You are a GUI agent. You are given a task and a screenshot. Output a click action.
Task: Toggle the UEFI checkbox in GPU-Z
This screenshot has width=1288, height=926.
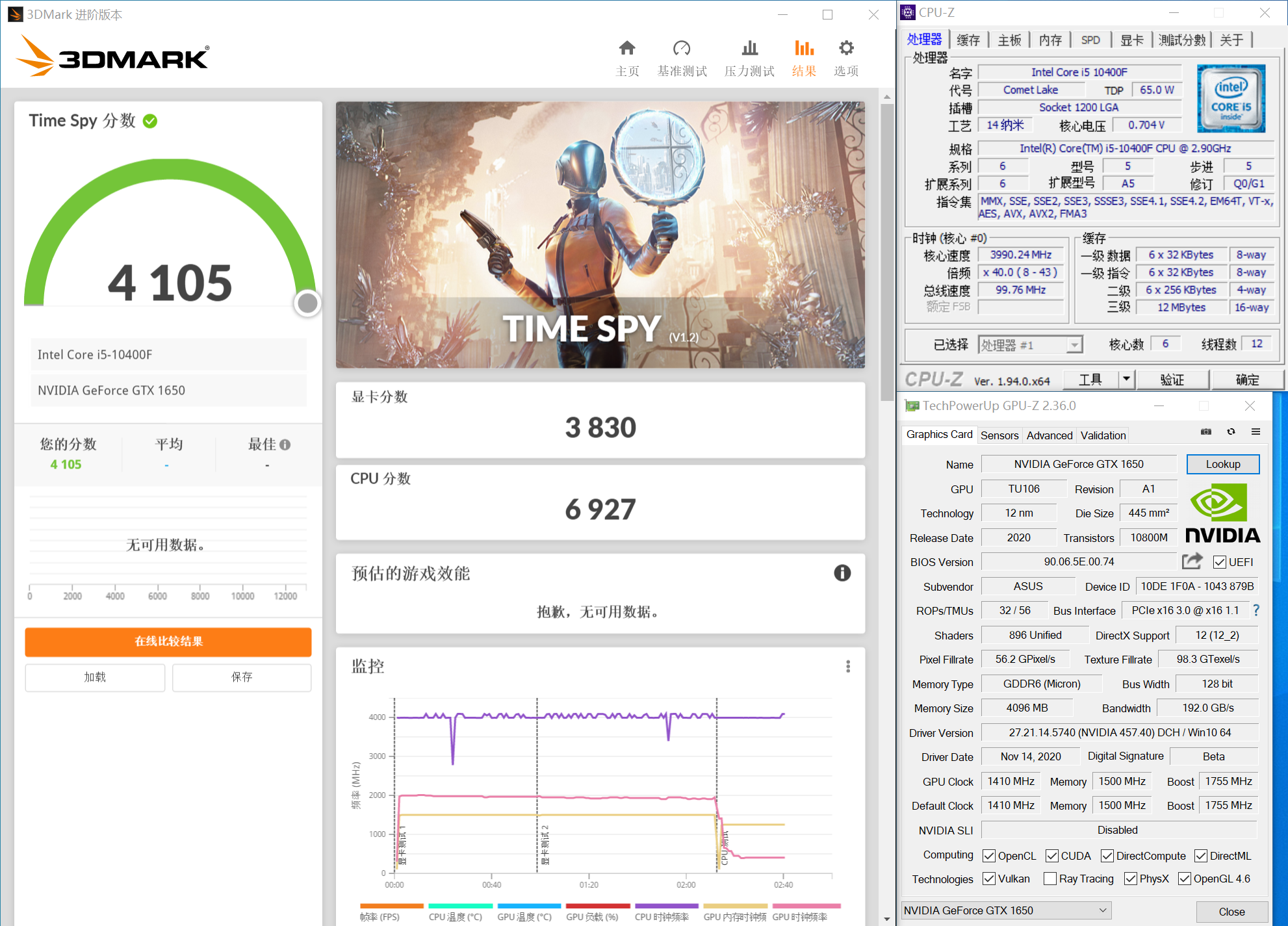tap(1219, 562)
